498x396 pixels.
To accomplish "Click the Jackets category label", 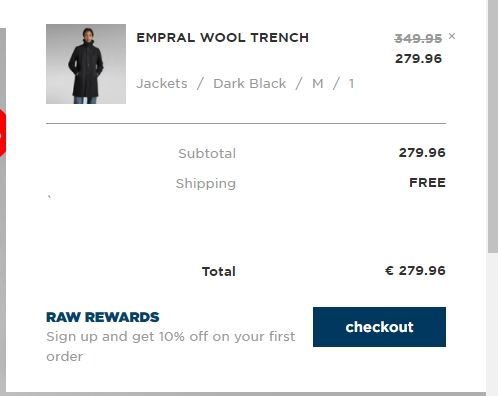I will click(162, 84).
